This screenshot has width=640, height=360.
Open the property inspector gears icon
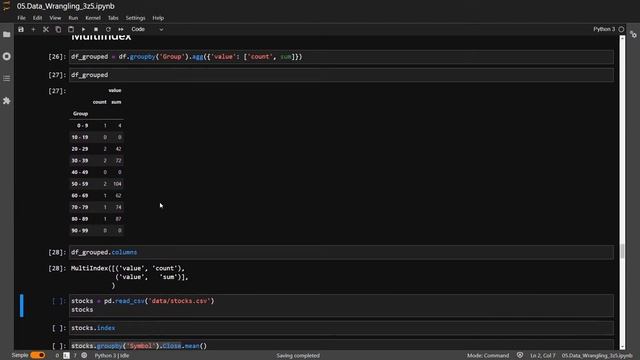coord(633,35)
